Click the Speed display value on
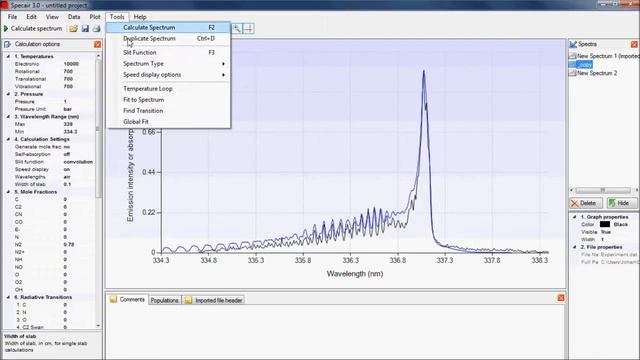The image size is (640, 360). (67, 169)
